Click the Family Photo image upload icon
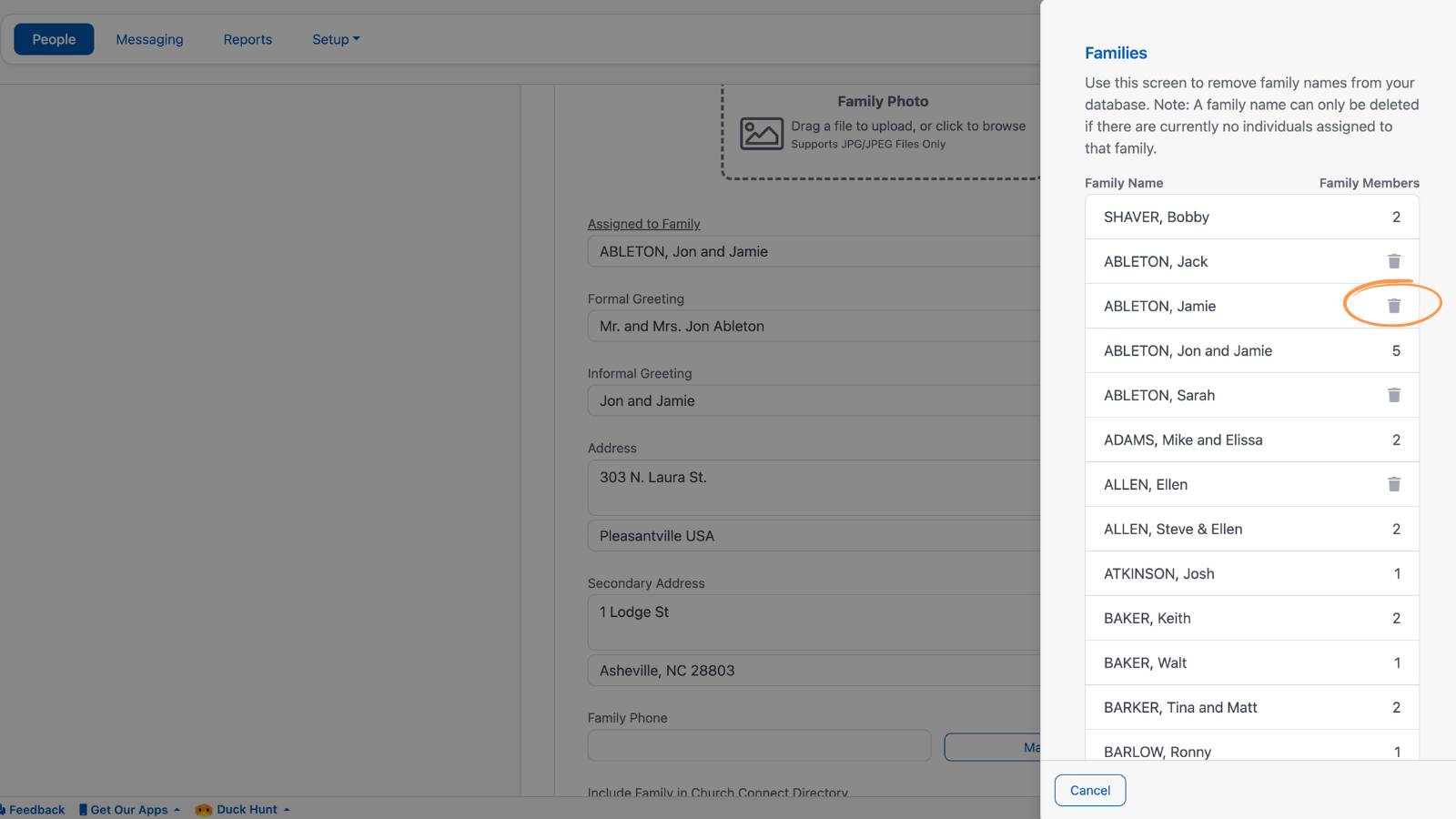1456x819 pixels. coord(761,134)
